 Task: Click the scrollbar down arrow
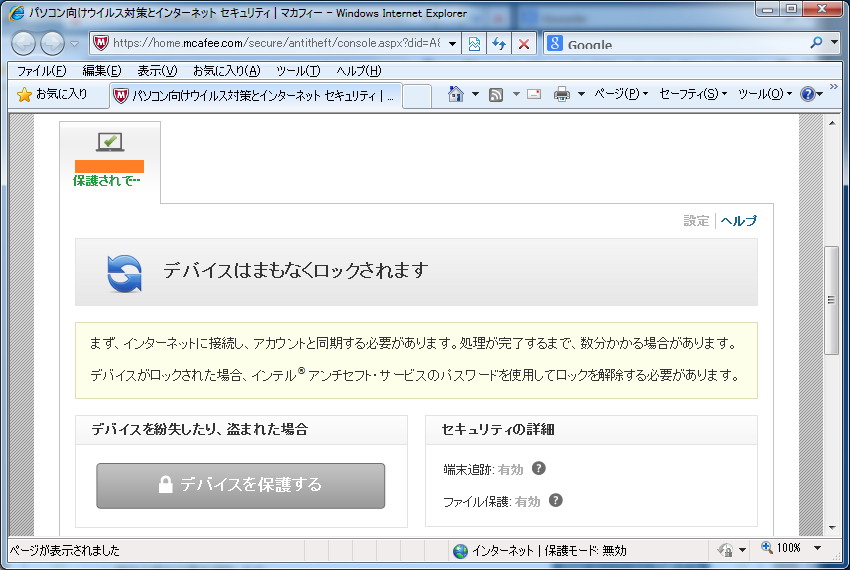(x=832, y=527)
